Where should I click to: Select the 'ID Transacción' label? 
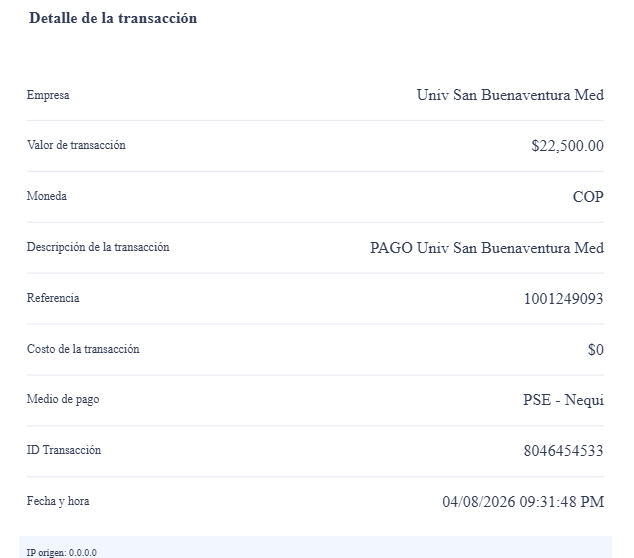pos(64,450)
